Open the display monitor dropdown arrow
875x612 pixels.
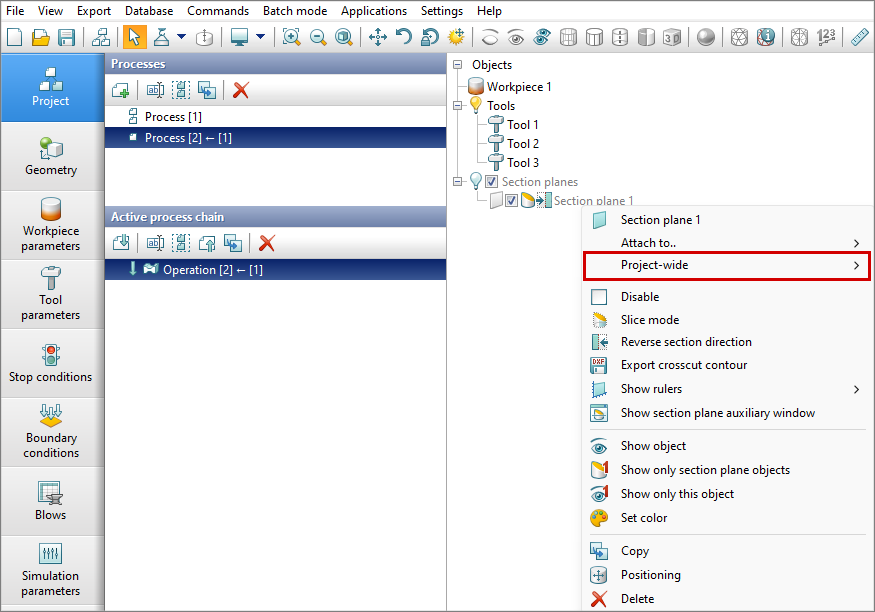(x=260, y=38)
